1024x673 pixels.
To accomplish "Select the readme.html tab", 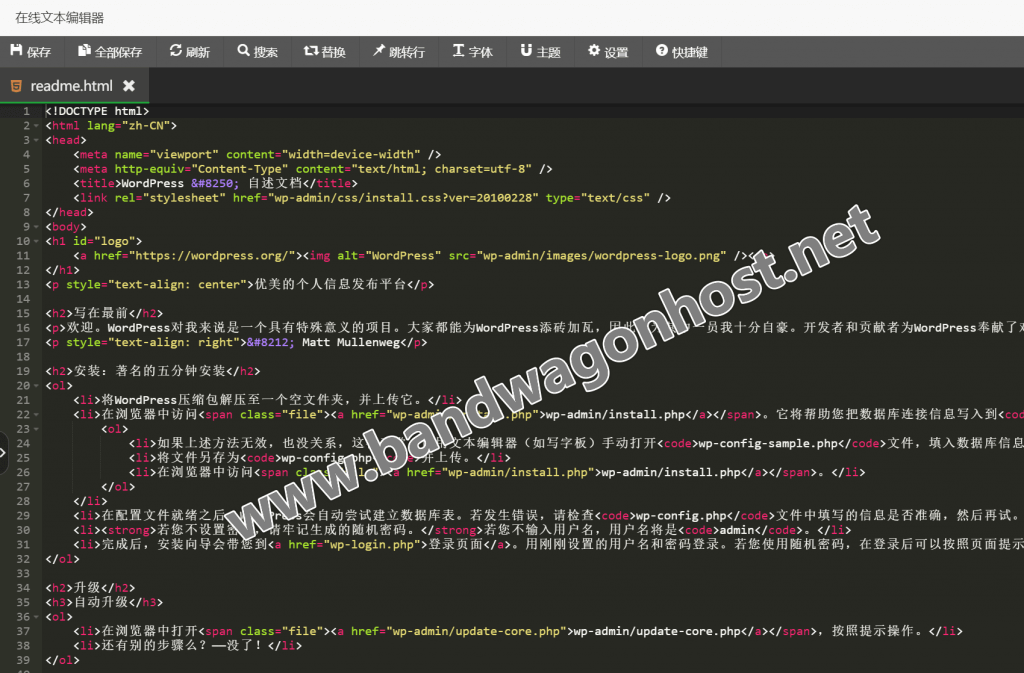I will pos(71,86).
